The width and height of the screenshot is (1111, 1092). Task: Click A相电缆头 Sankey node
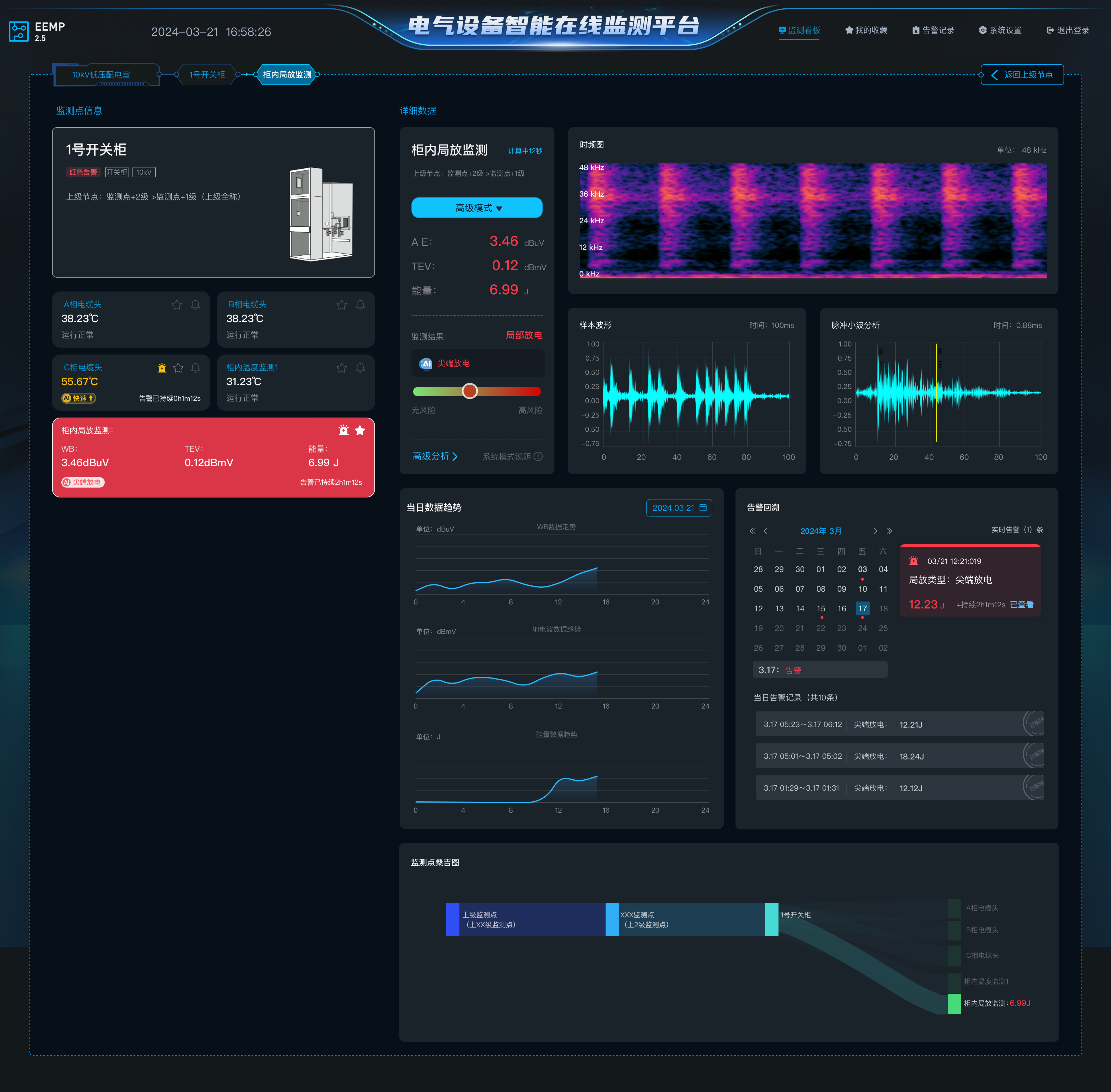point(954,908)
